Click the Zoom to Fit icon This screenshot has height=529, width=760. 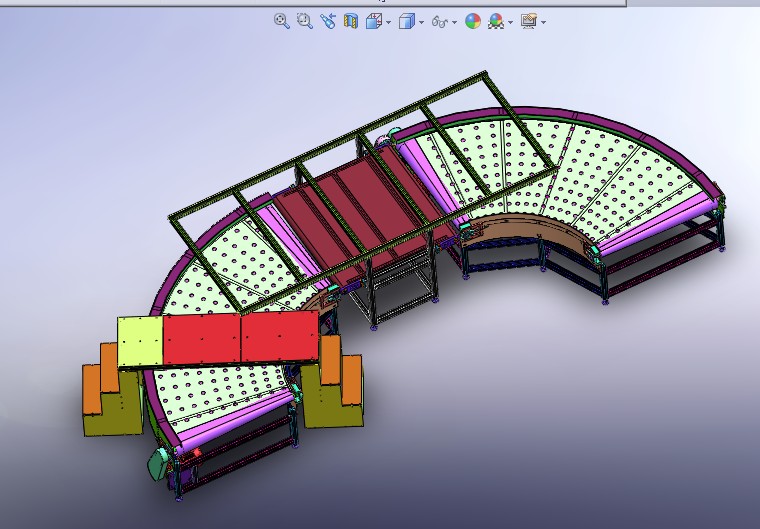pos(282,21)
